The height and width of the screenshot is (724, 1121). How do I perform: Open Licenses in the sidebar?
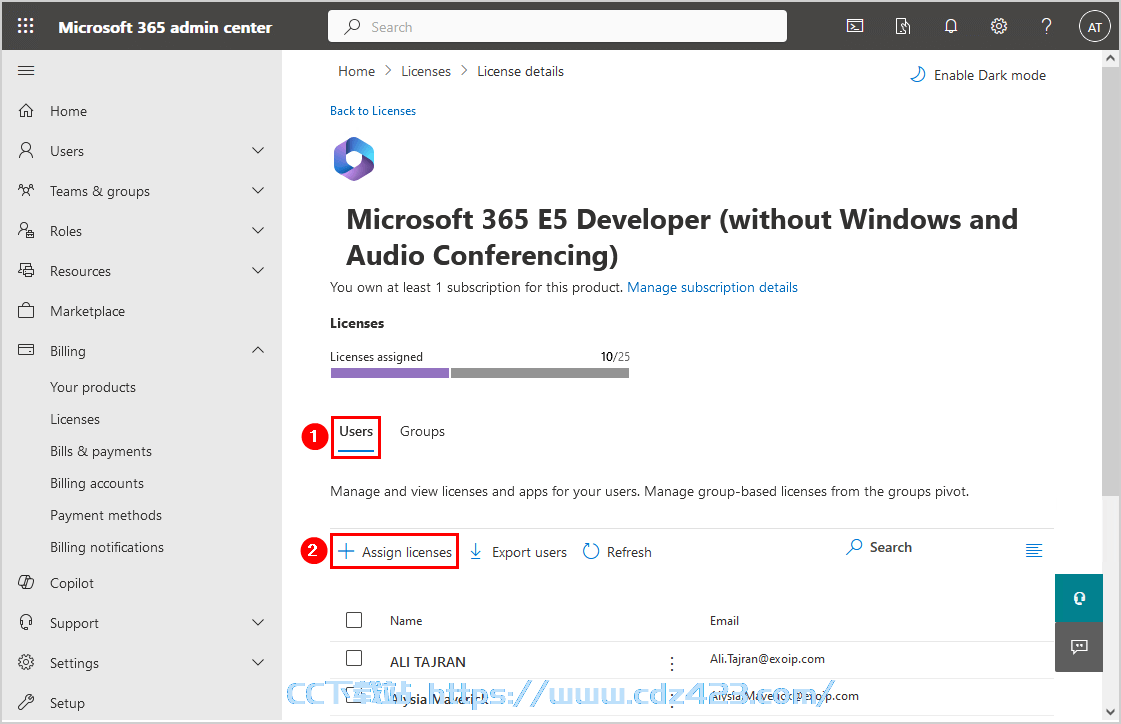pos(75,420)
